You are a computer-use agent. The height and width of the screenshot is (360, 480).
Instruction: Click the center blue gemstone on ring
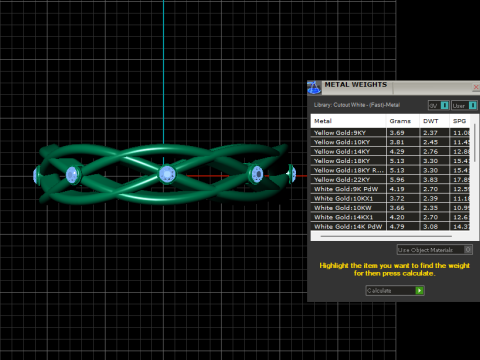point(167,174)
